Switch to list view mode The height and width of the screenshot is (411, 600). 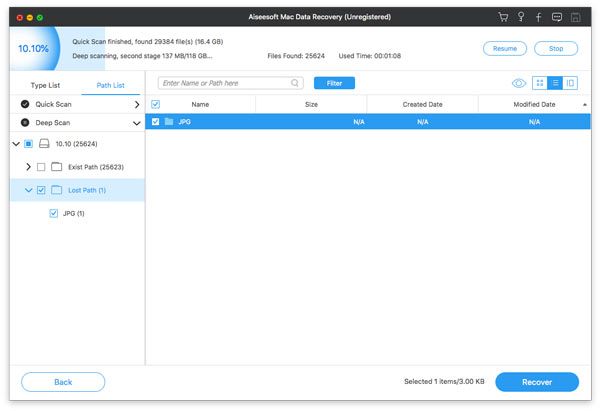pos(555,83)
